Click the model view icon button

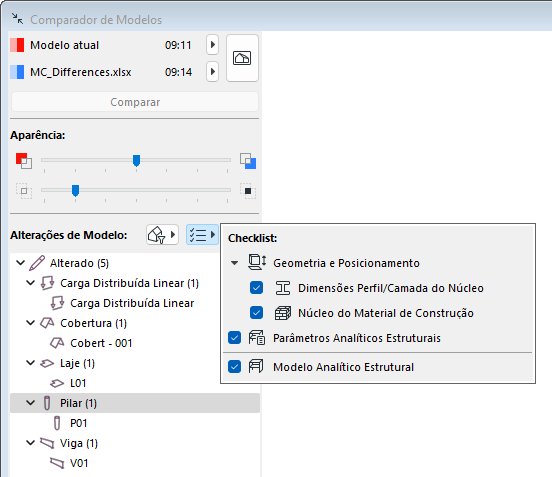tap(242, 58)
